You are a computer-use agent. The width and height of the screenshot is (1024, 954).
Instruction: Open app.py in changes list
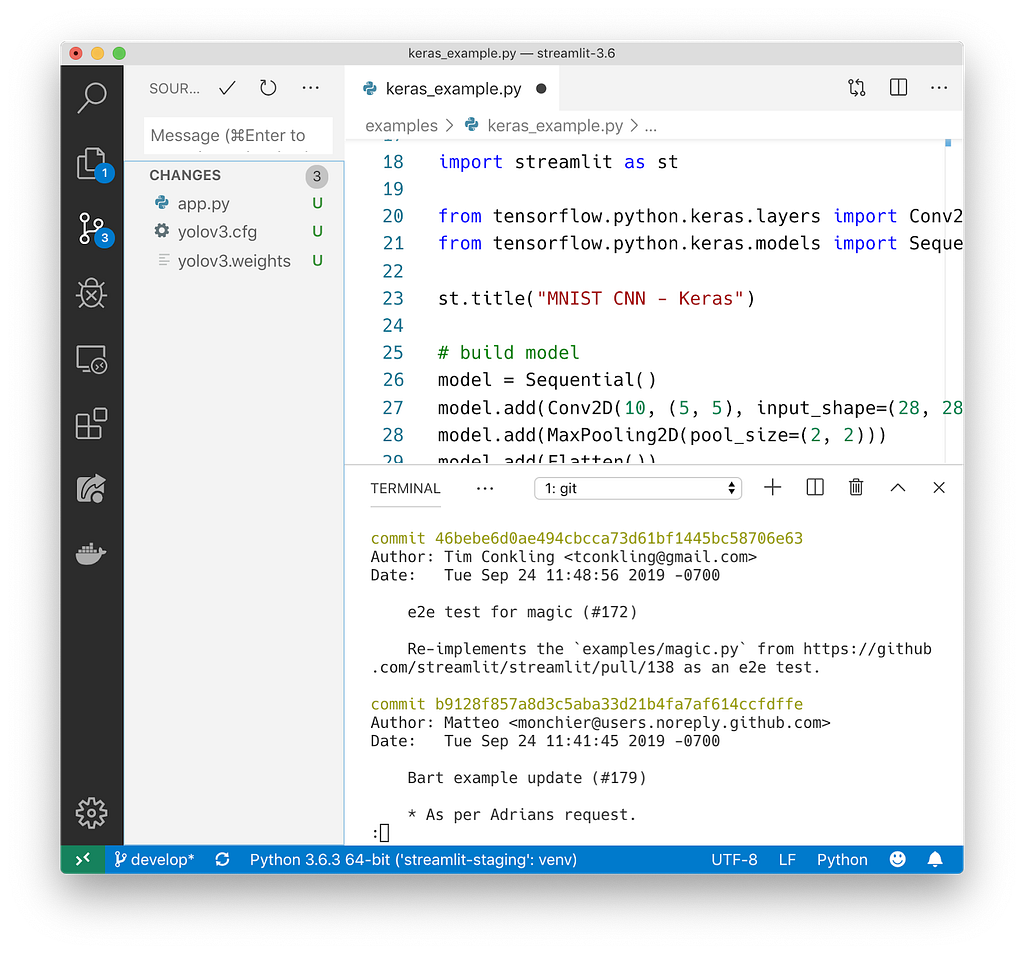pos(204,204)
